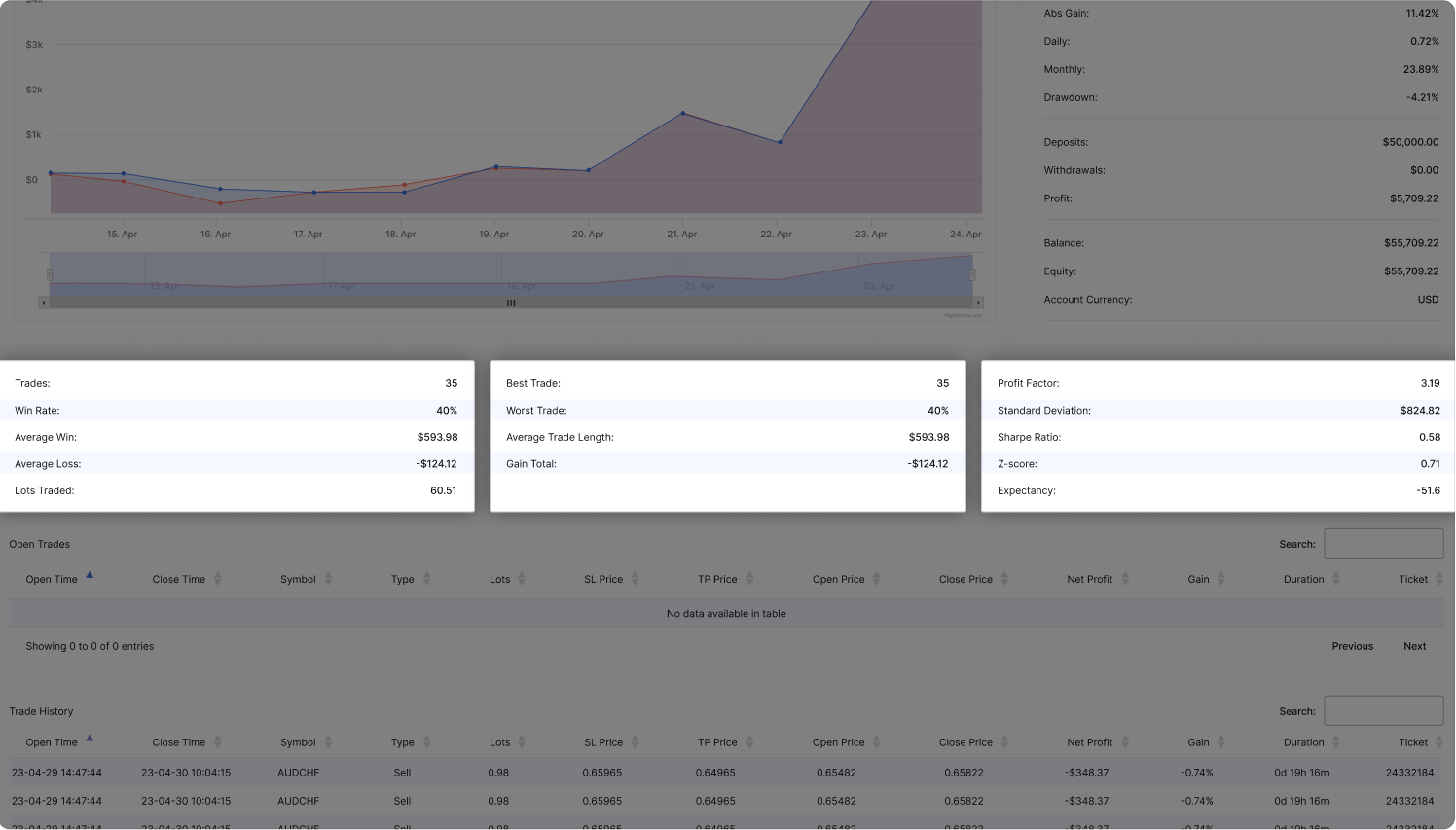Focus the Trade History search box

point(1383,711)
